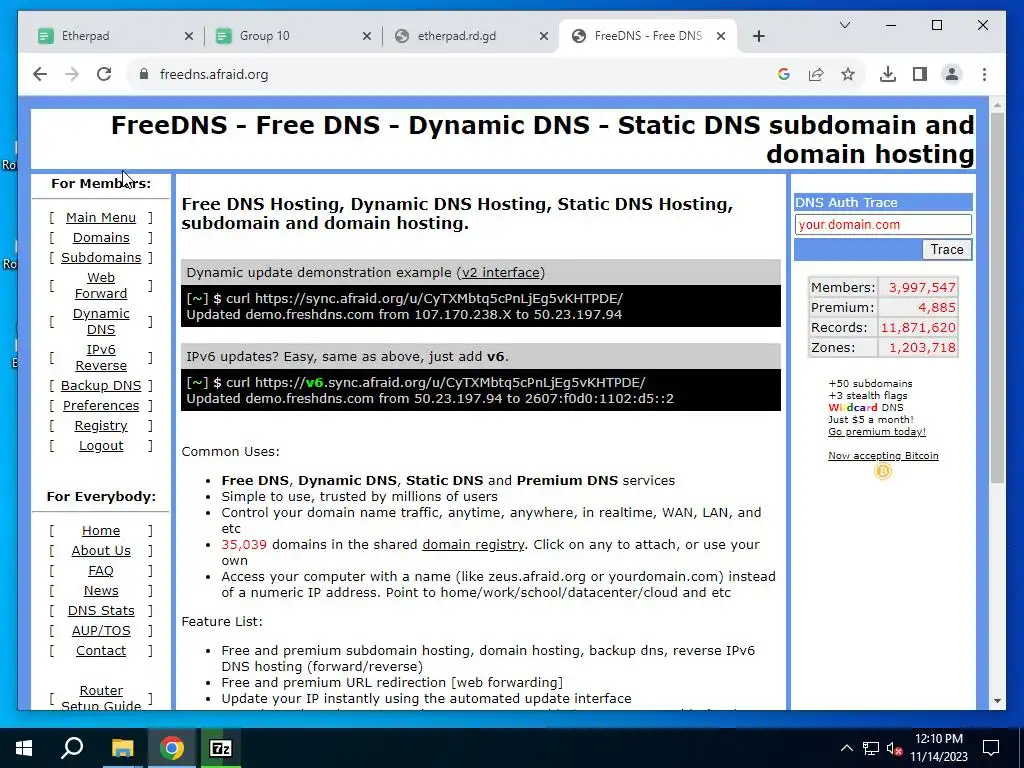Open Windows taskbar search

tap(72, 748)
